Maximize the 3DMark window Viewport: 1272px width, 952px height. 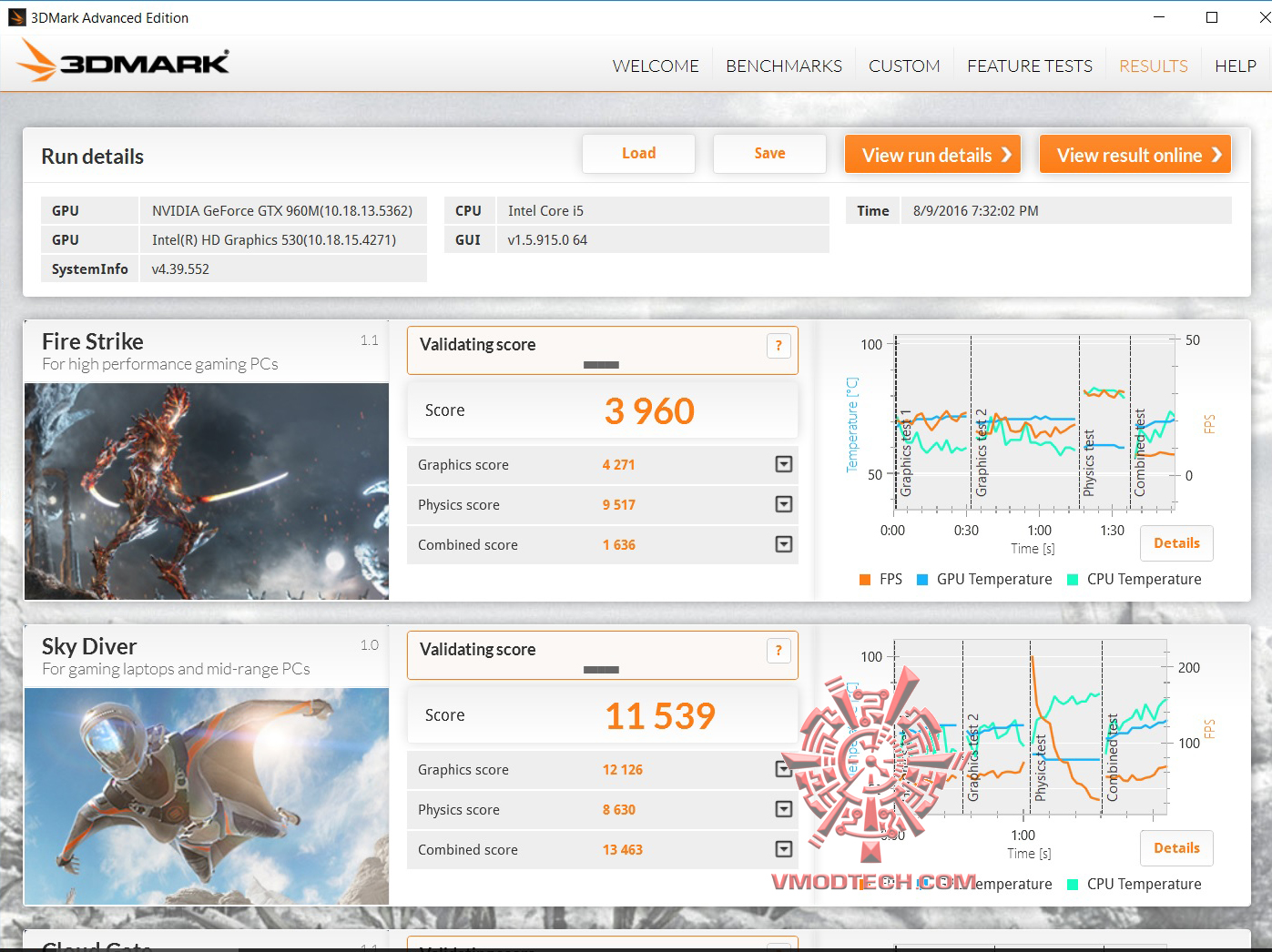pyautogui.click(x=1212, y=17)
